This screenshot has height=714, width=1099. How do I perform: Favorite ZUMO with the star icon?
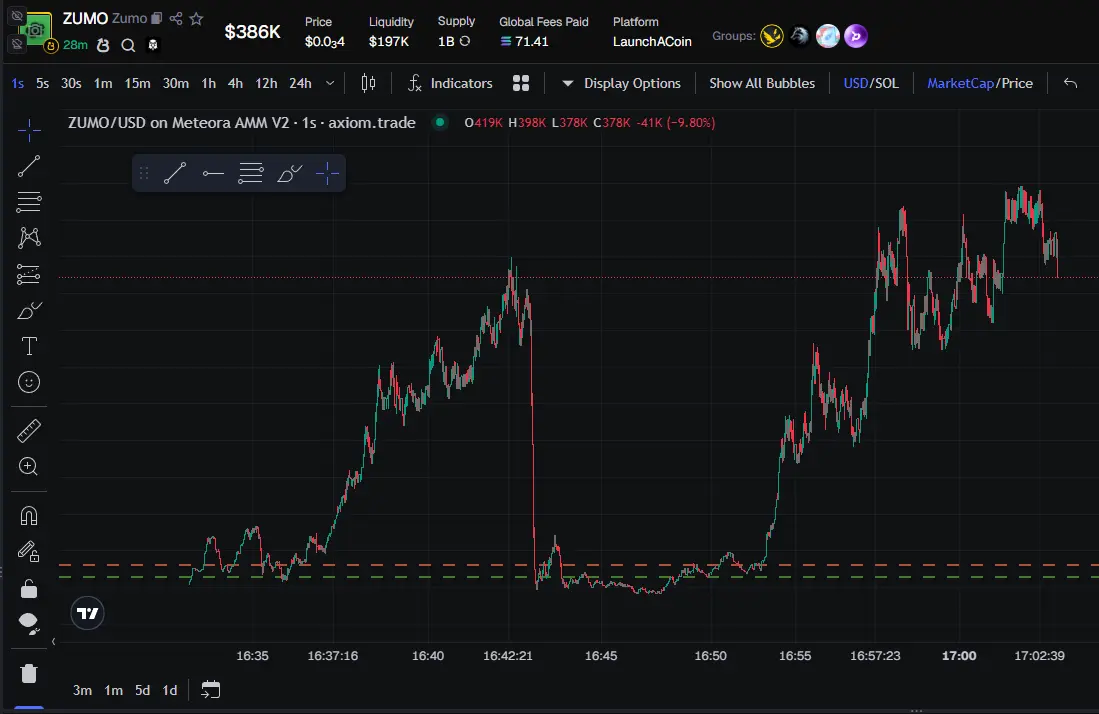point(196,19)
